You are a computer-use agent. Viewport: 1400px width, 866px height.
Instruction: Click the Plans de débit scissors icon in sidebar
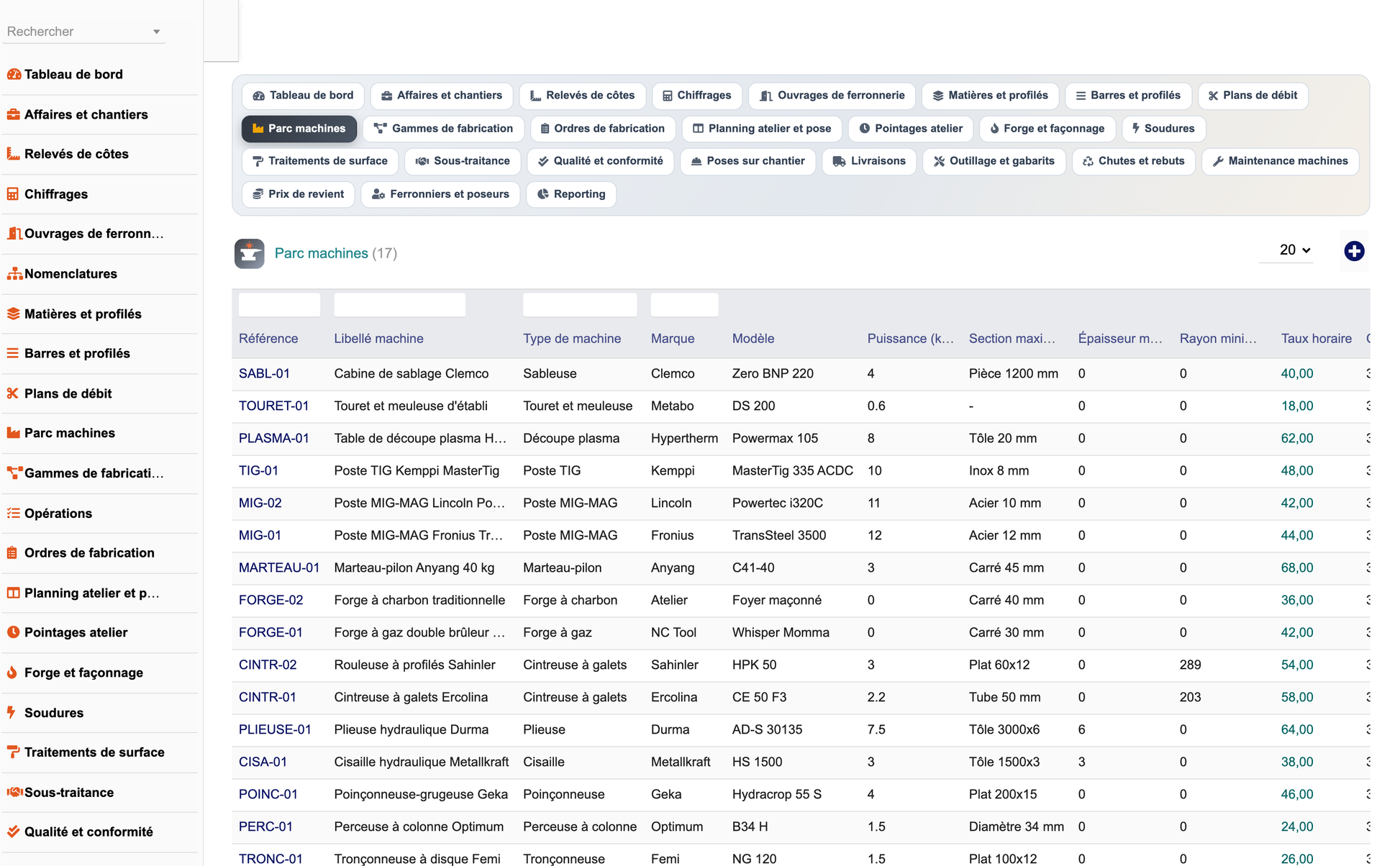click(13, 393)
